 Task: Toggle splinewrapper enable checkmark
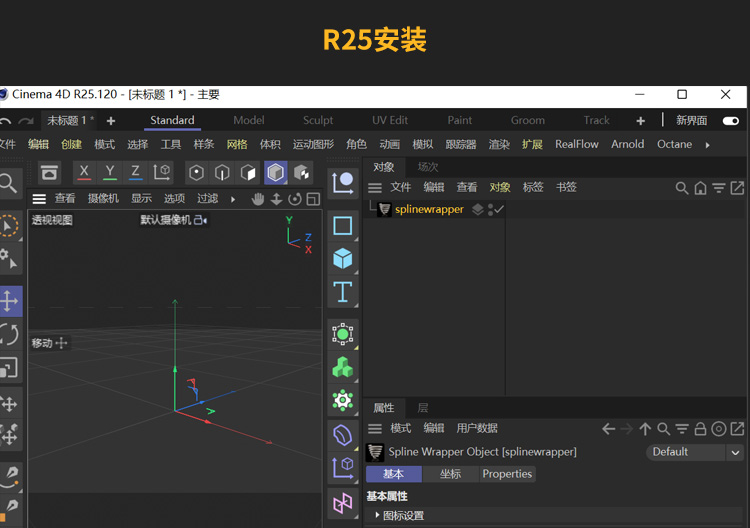499,209
